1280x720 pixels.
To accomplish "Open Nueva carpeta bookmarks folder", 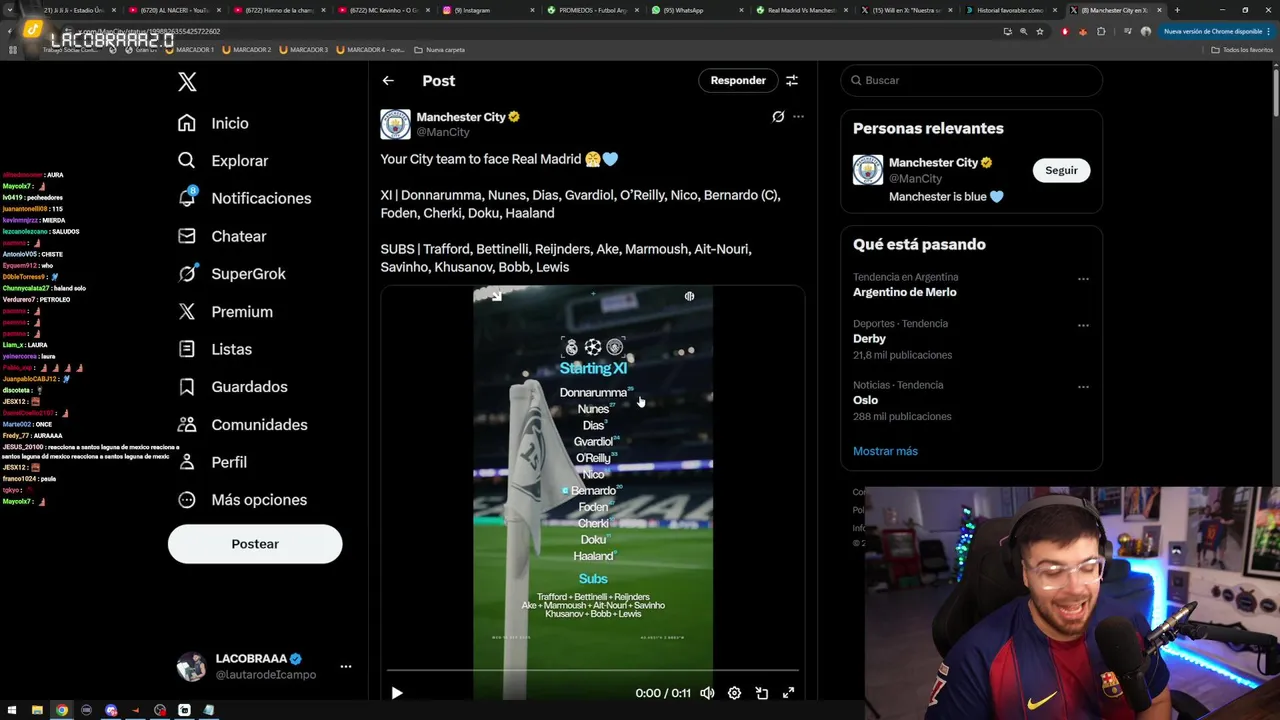I will click(440, 49).
